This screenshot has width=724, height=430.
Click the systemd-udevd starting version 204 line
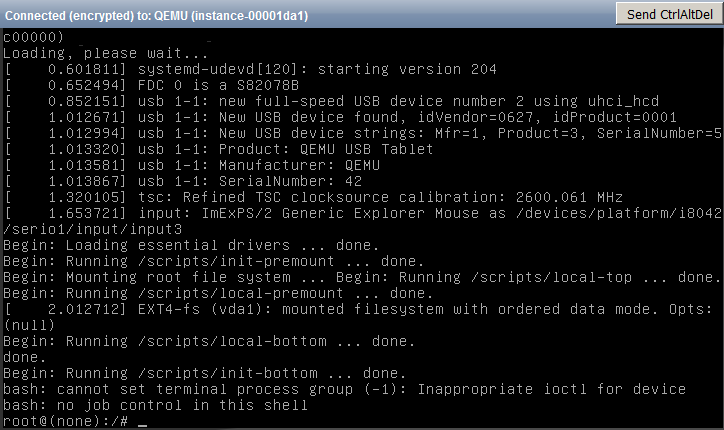coord(251,69)
